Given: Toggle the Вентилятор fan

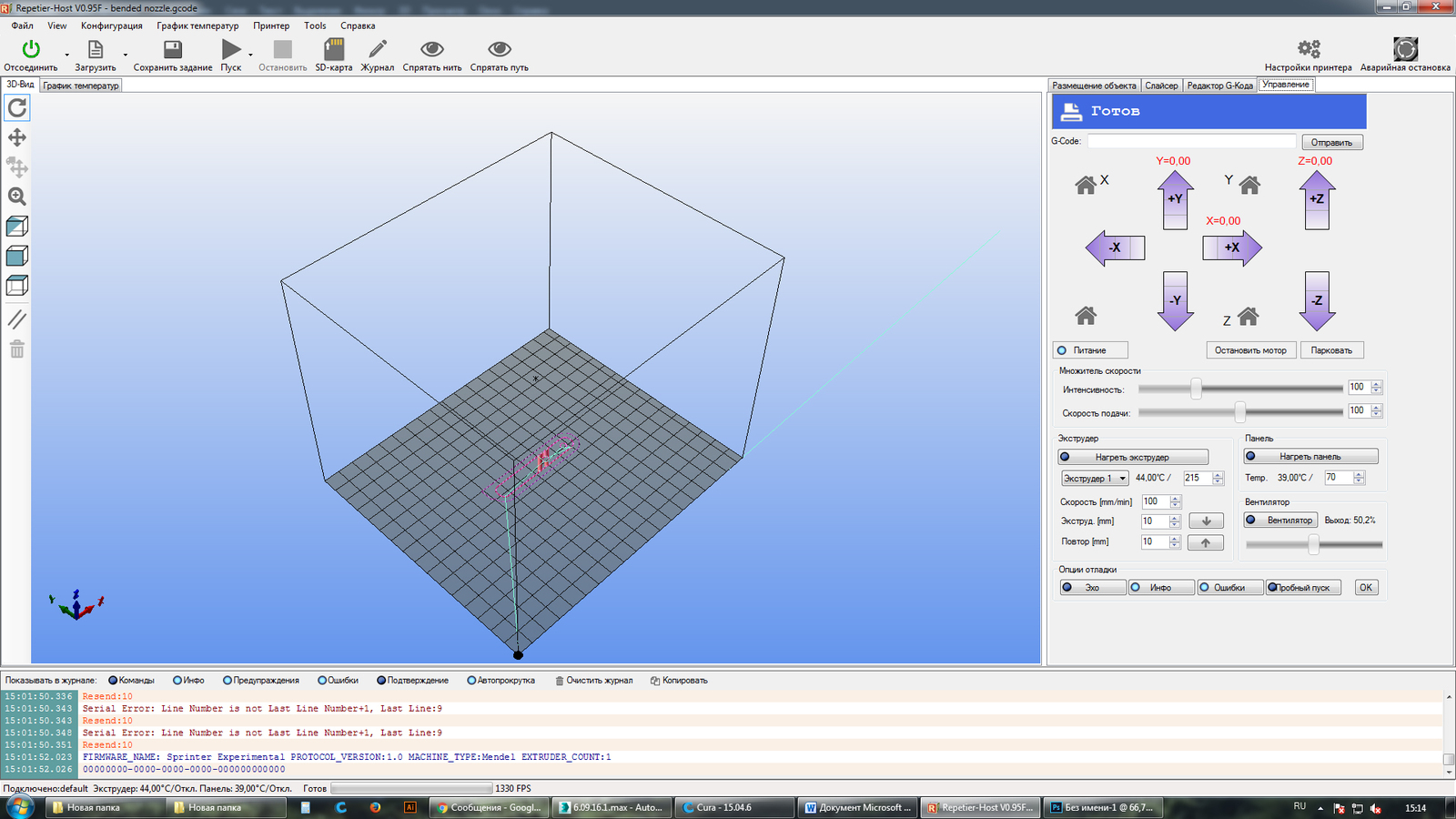Looking at the screenshot, I should click(x=1281, y=521).
